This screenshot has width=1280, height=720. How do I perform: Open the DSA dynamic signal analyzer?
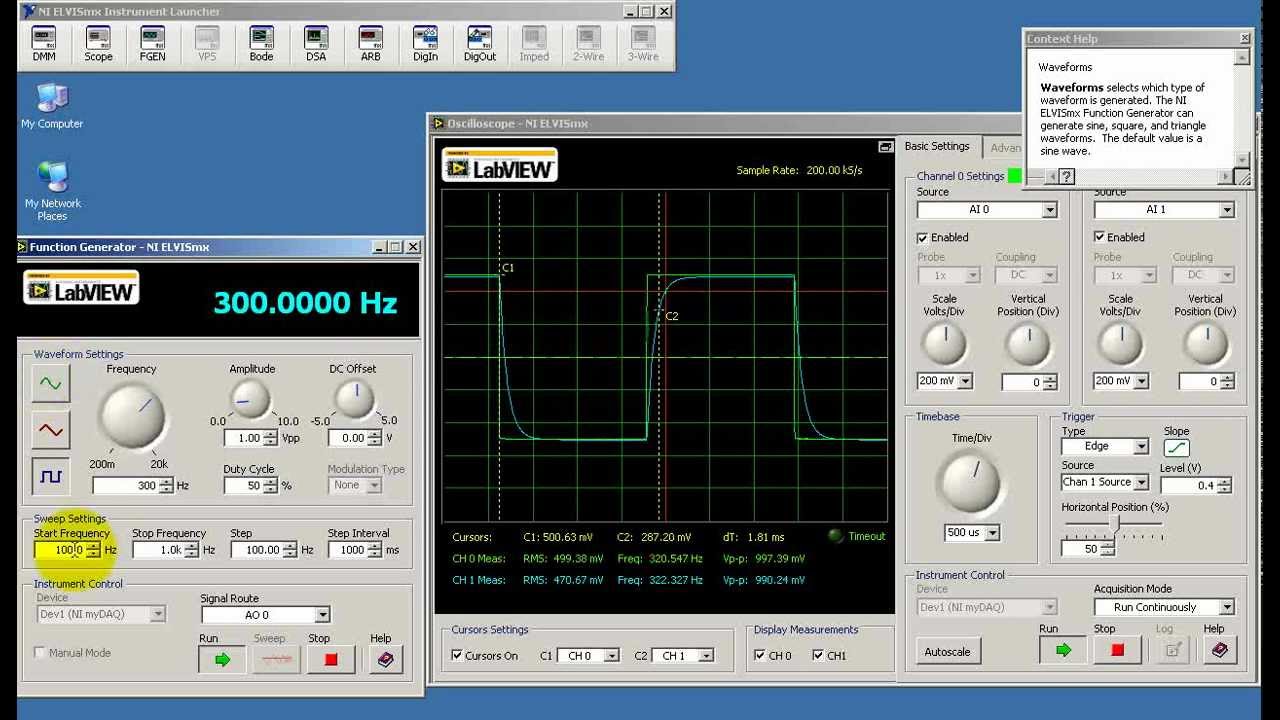(x=316, y=44)
